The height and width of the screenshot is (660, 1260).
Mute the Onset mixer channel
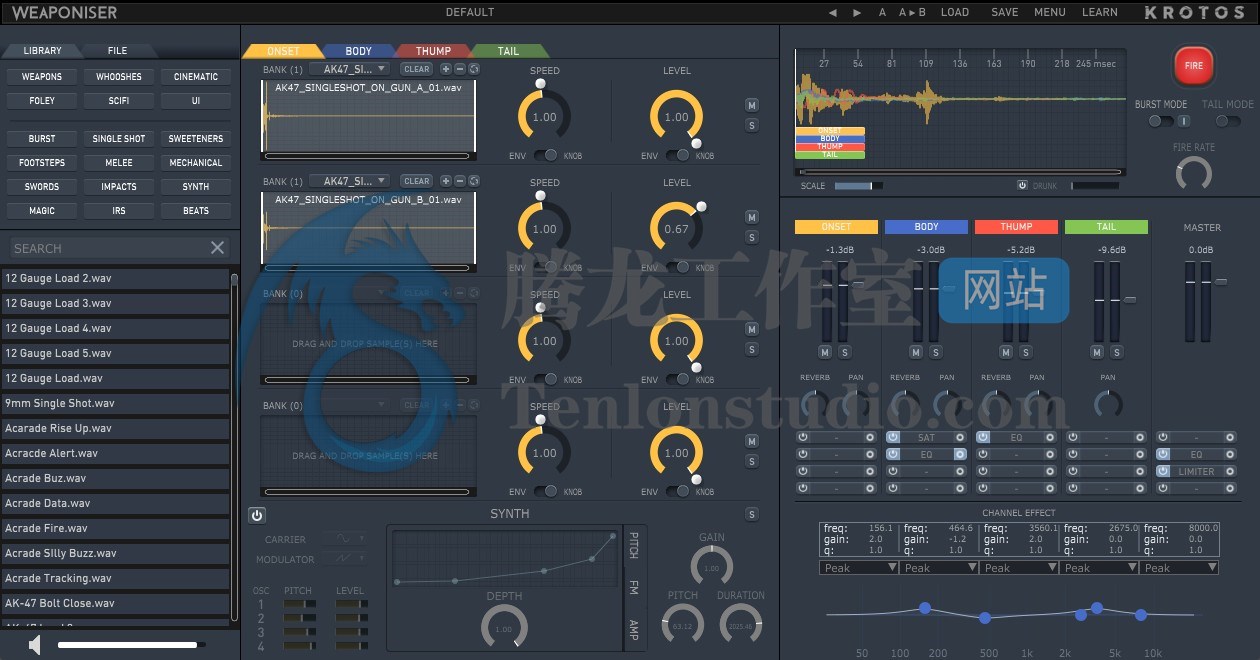825,352
